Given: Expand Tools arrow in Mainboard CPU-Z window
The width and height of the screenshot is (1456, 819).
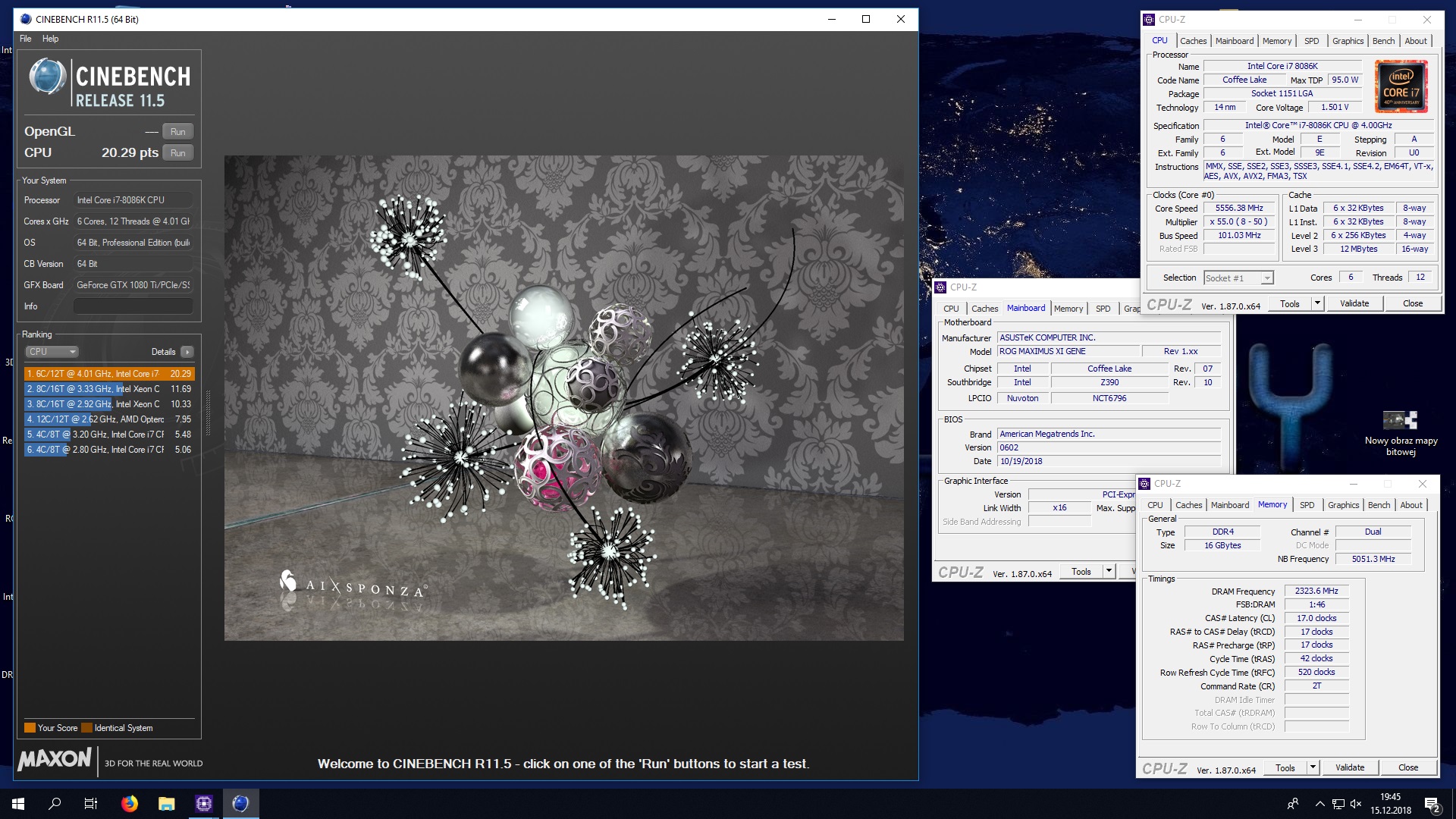Looking at the screenshot, I should (1109, 572).
